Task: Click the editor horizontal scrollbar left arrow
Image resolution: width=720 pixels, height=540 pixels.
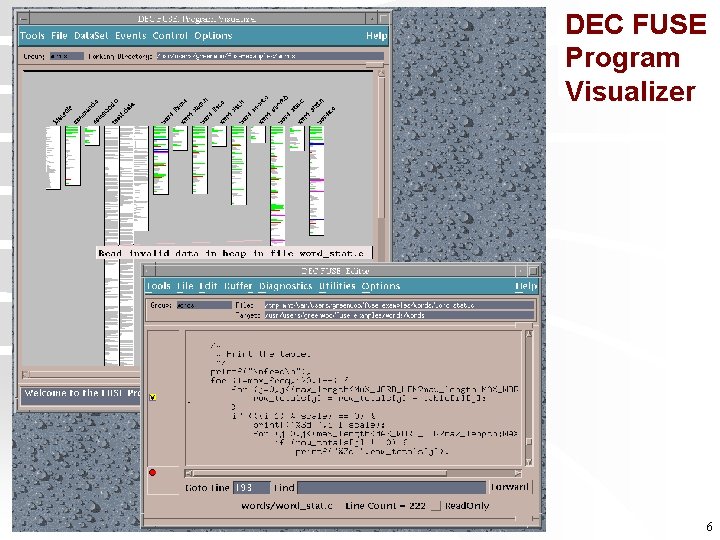Action: (x=189, y=473)
